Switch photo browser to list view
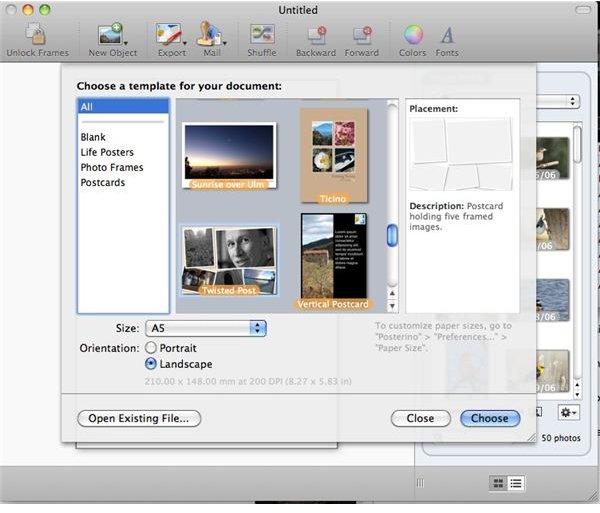600x513 pixels. coord(516,483)
